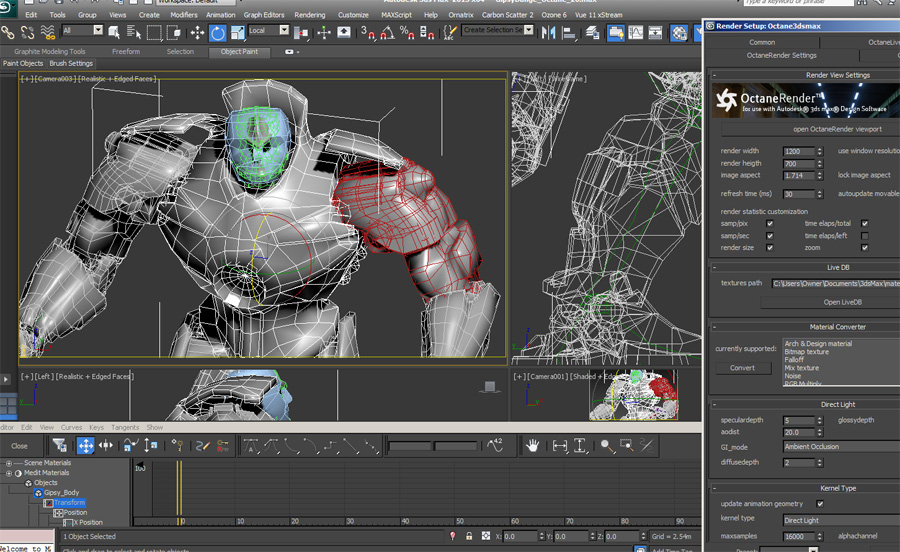
Task: Click the Filters icon in curve editor
Action: click(59, 445)
